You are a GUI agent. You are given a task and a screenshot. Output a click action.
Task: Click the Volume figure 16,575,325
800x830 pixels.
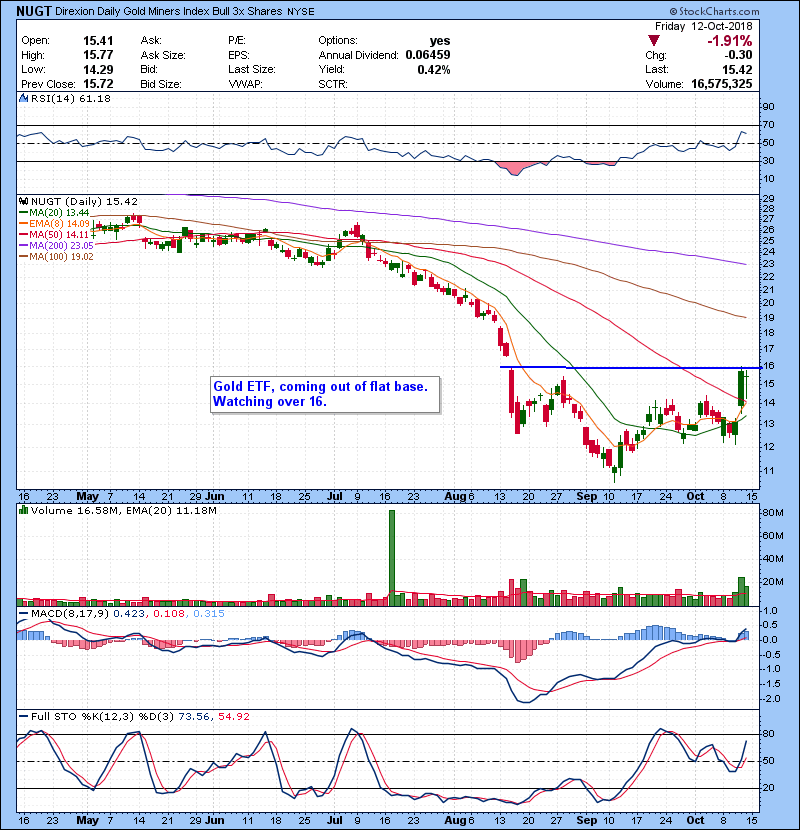(722, 84)
